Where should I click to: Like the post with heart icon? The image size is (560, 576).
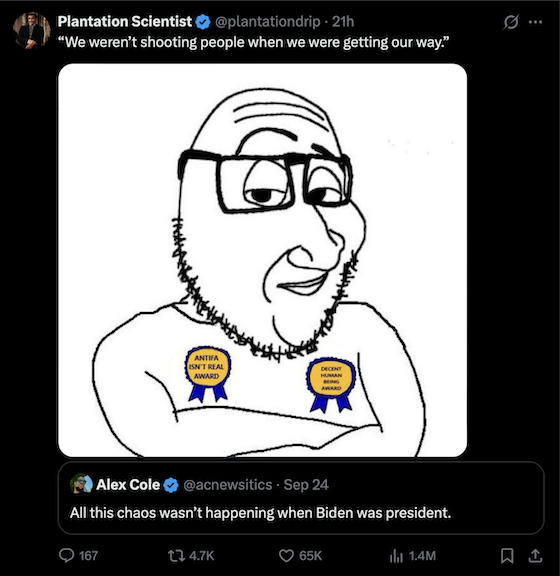click(286, 556)
